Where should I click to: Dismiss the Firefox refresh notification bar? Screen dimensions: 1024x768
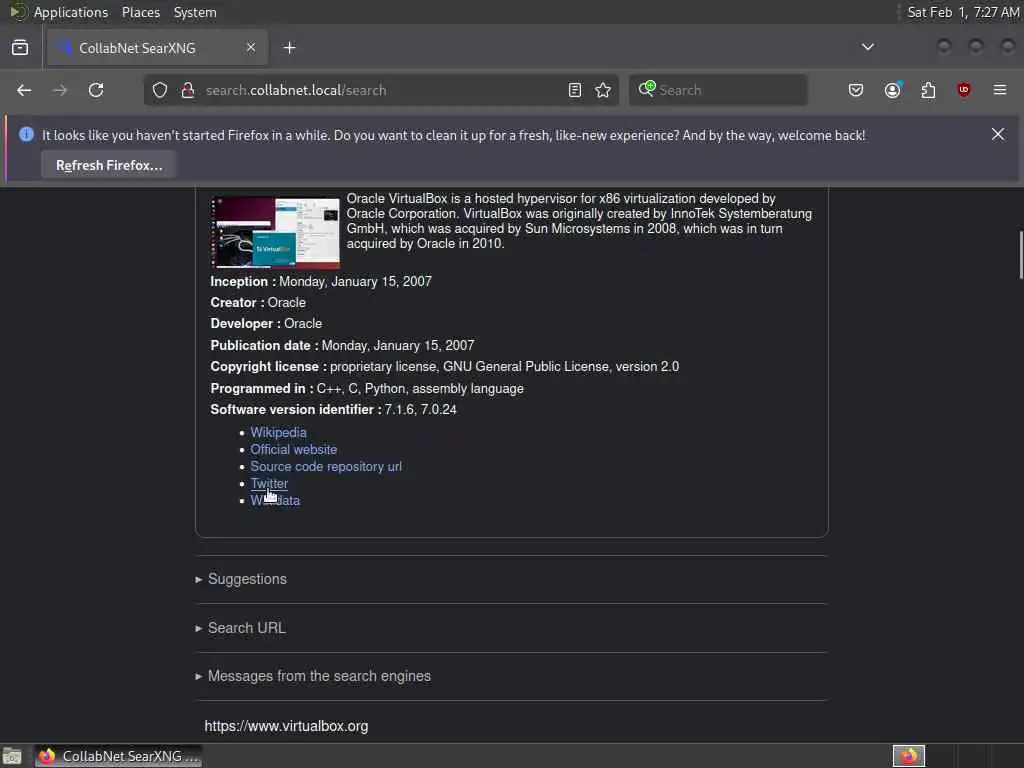[x=998, y=135]
